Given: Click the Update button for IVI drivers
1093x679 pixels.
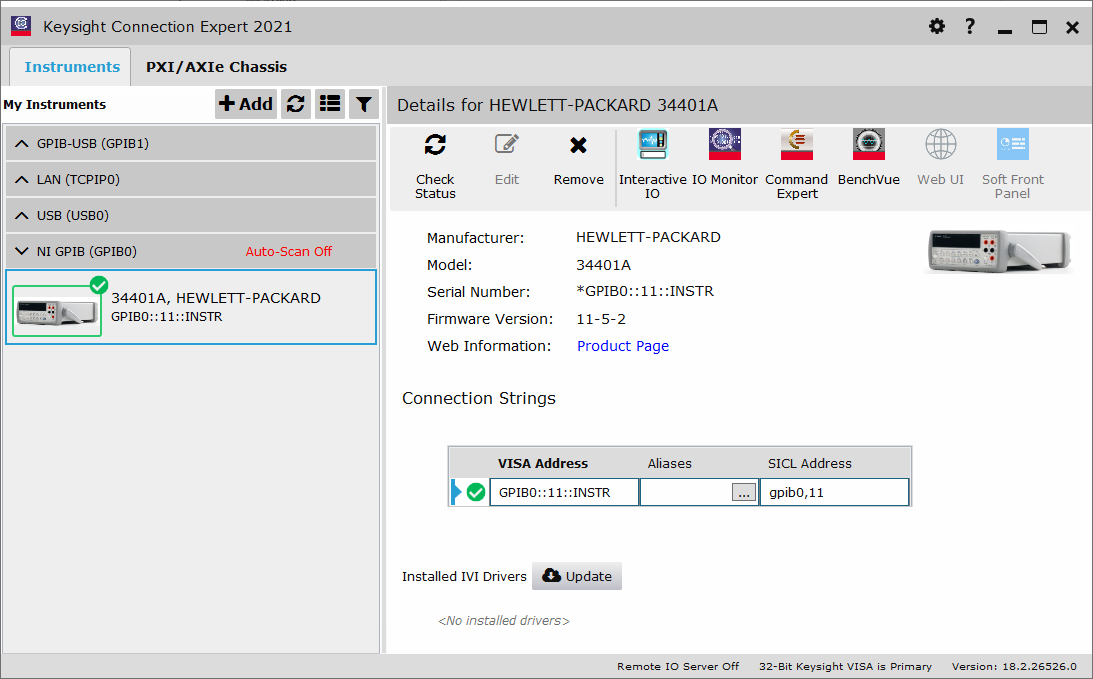Looking at the screenshot, I should point(576,576).
